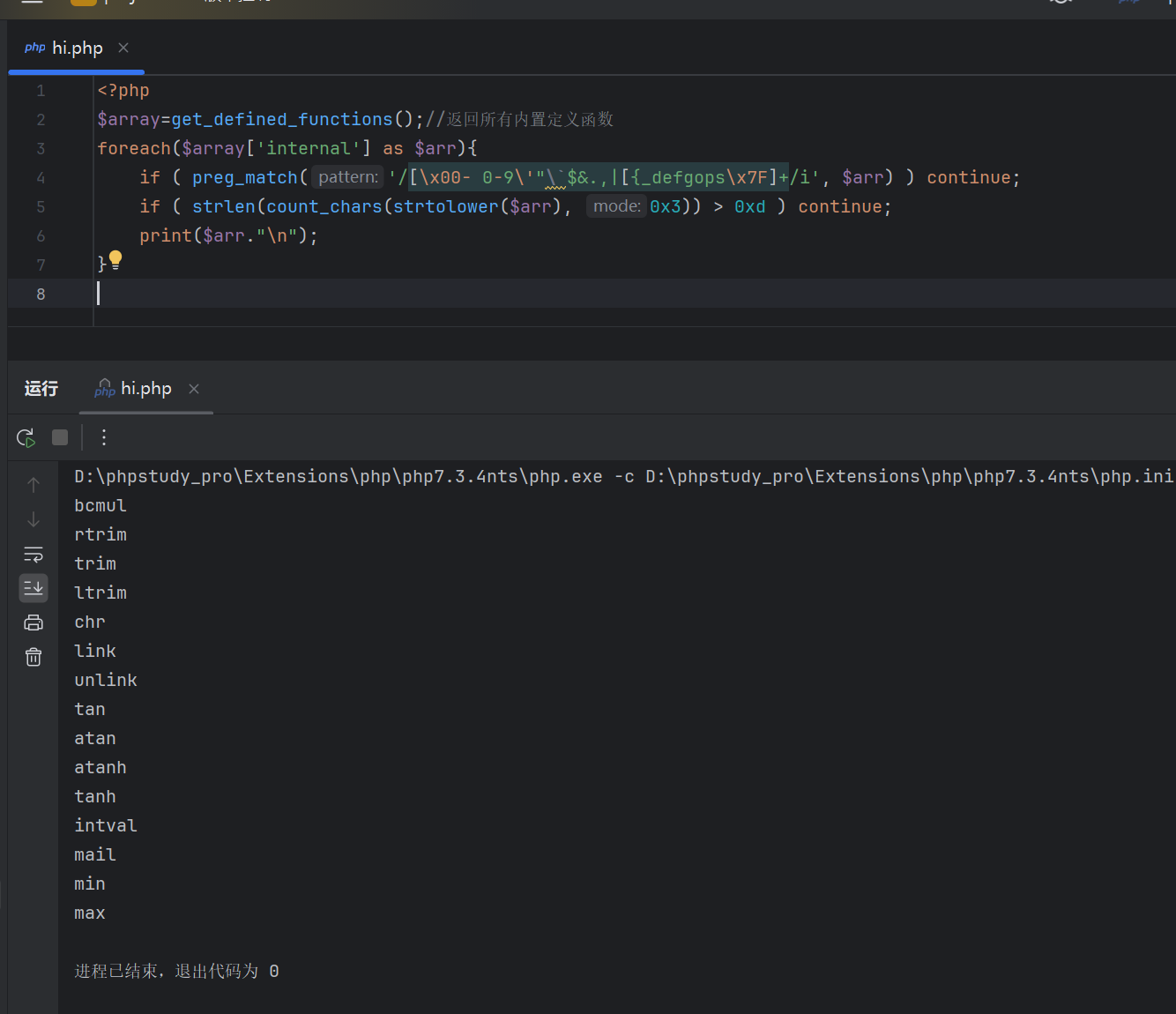Image resolution: width=1176 pixels, height=1014 pixels.
Task: Click the 运行 panel title
Action: [x=41, y=389]
